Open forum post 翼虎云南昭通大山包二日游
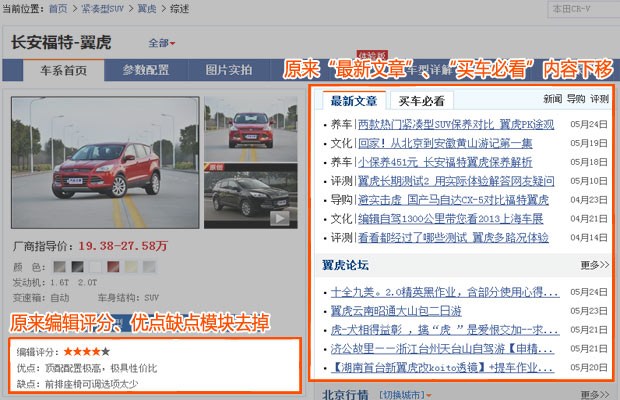This screenshot has width=620, height=400. pos(396,311)
